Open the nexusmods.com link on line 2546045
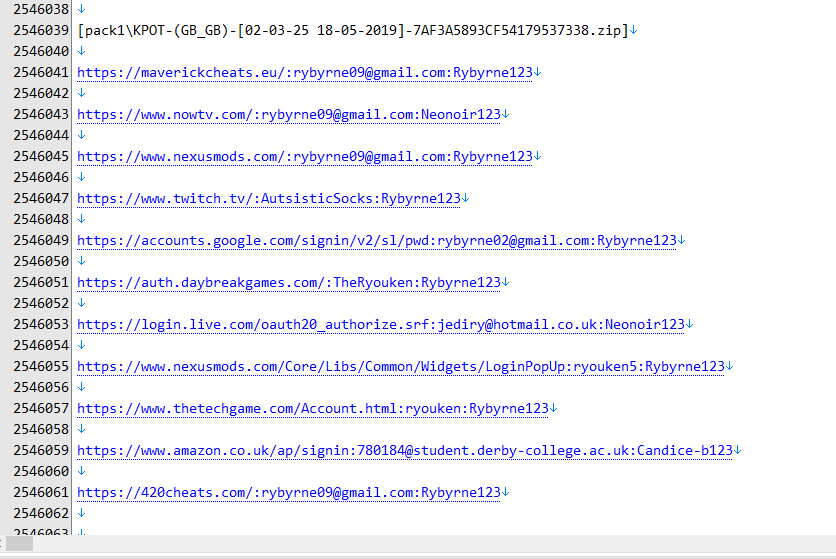Viewport: 836px width, 559px height. pos(304,157)
